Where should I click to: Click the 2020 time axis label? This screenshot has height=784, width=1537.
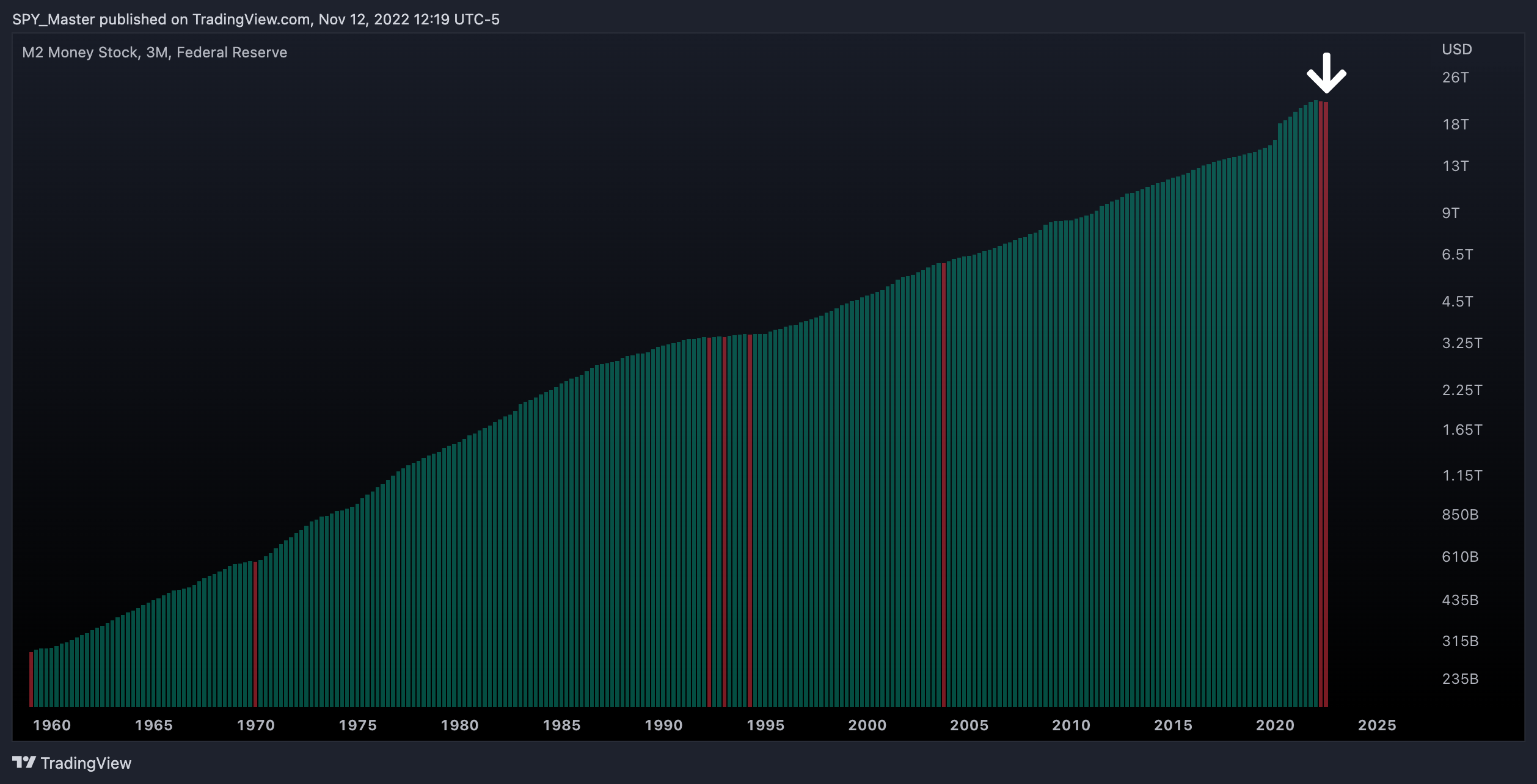(1276, 725)
